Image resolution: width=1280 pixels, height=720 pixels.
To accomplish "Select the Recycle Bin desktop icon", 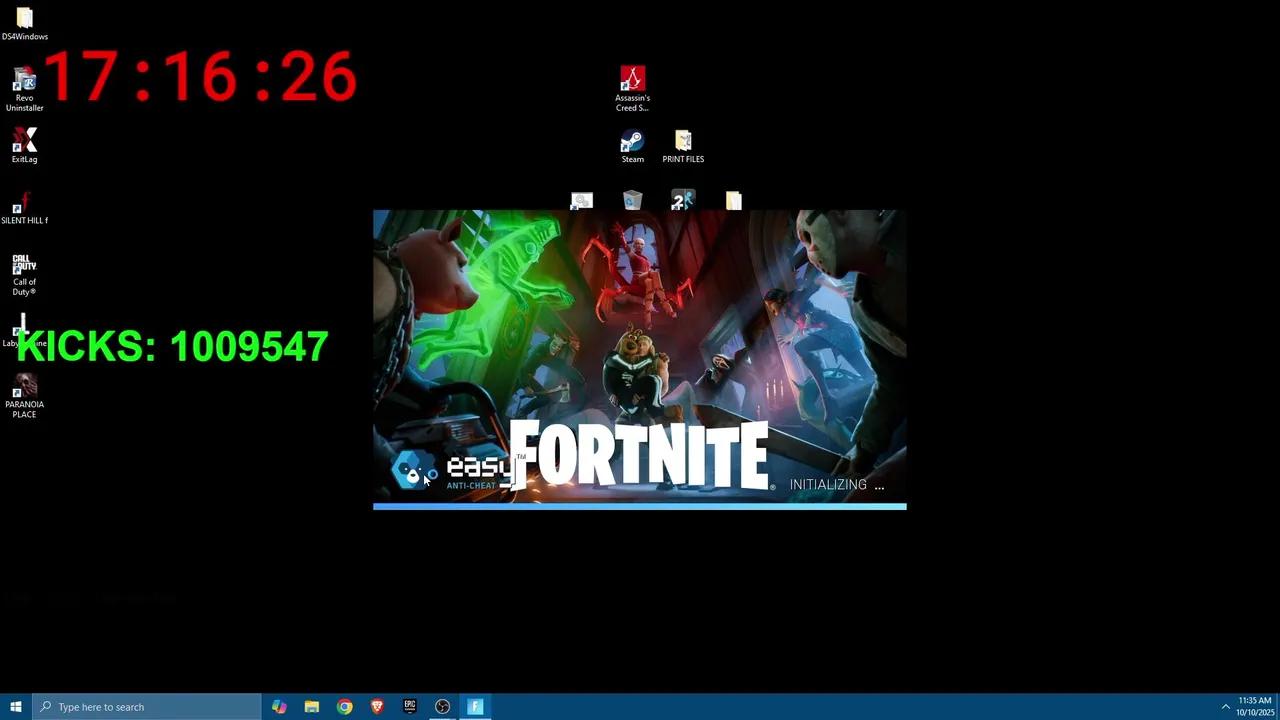I will point(632,201).
